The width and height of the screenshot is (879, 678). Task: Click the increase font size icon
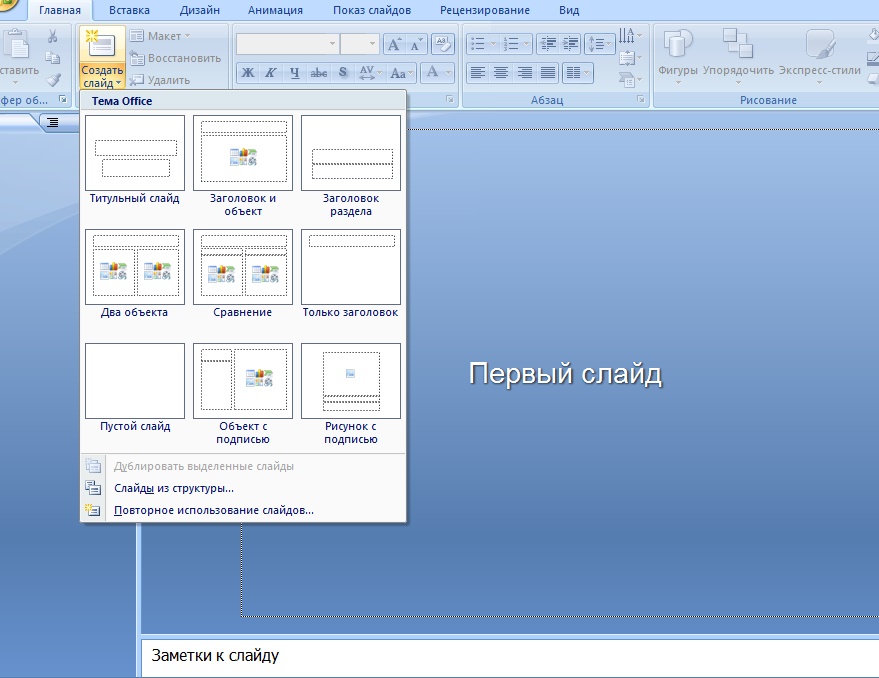click(394, 44)
